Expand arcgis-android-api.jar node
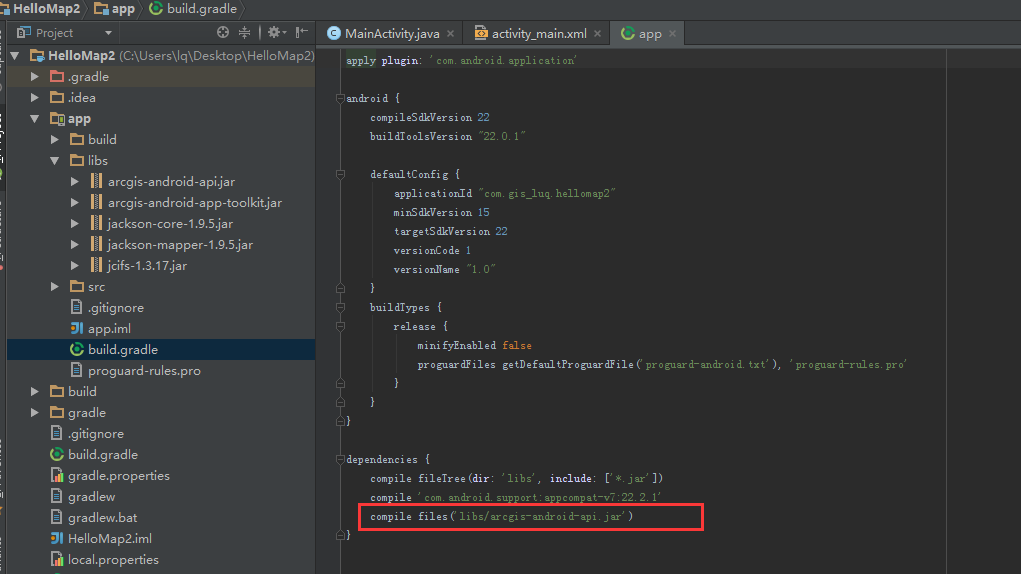1021x574 pixels. [x=75, y=182]
